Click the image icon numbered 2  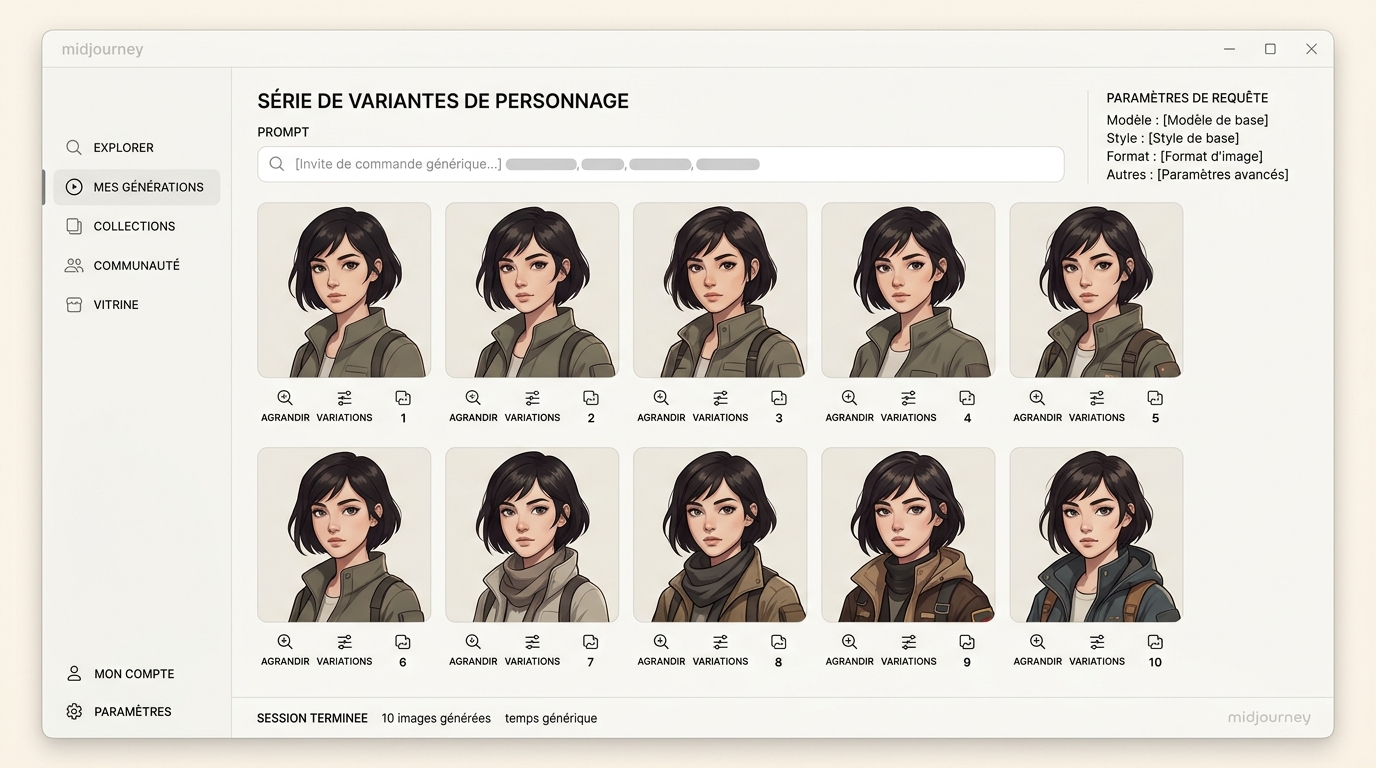tap(591, 398)
